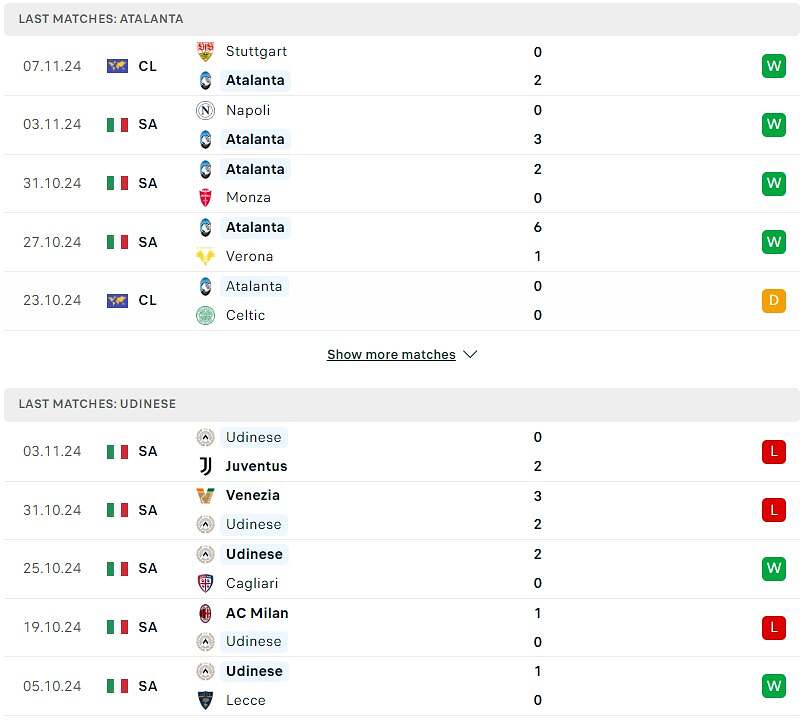This screenshot has width=805, height=720.
Task: Select the Last Matches: Udinese header
Action: (402, 404)
